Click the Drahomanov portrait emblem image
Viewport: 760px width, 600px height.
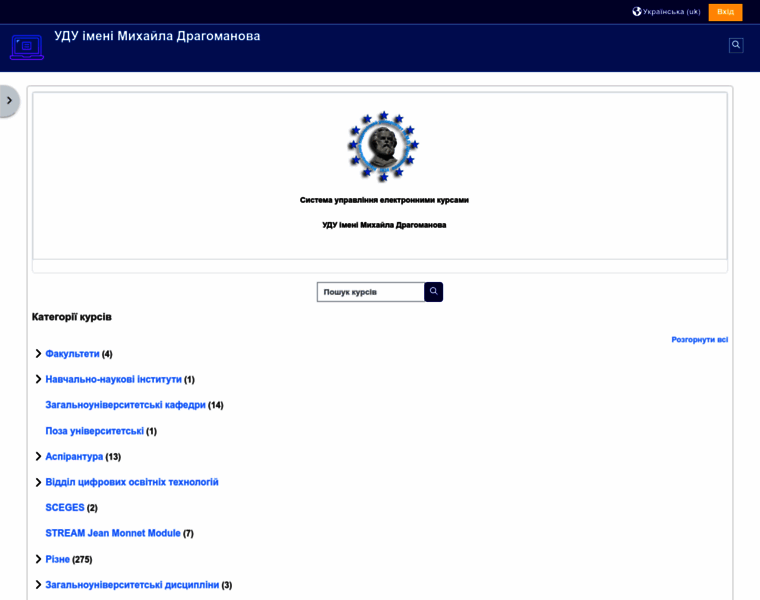383,146
